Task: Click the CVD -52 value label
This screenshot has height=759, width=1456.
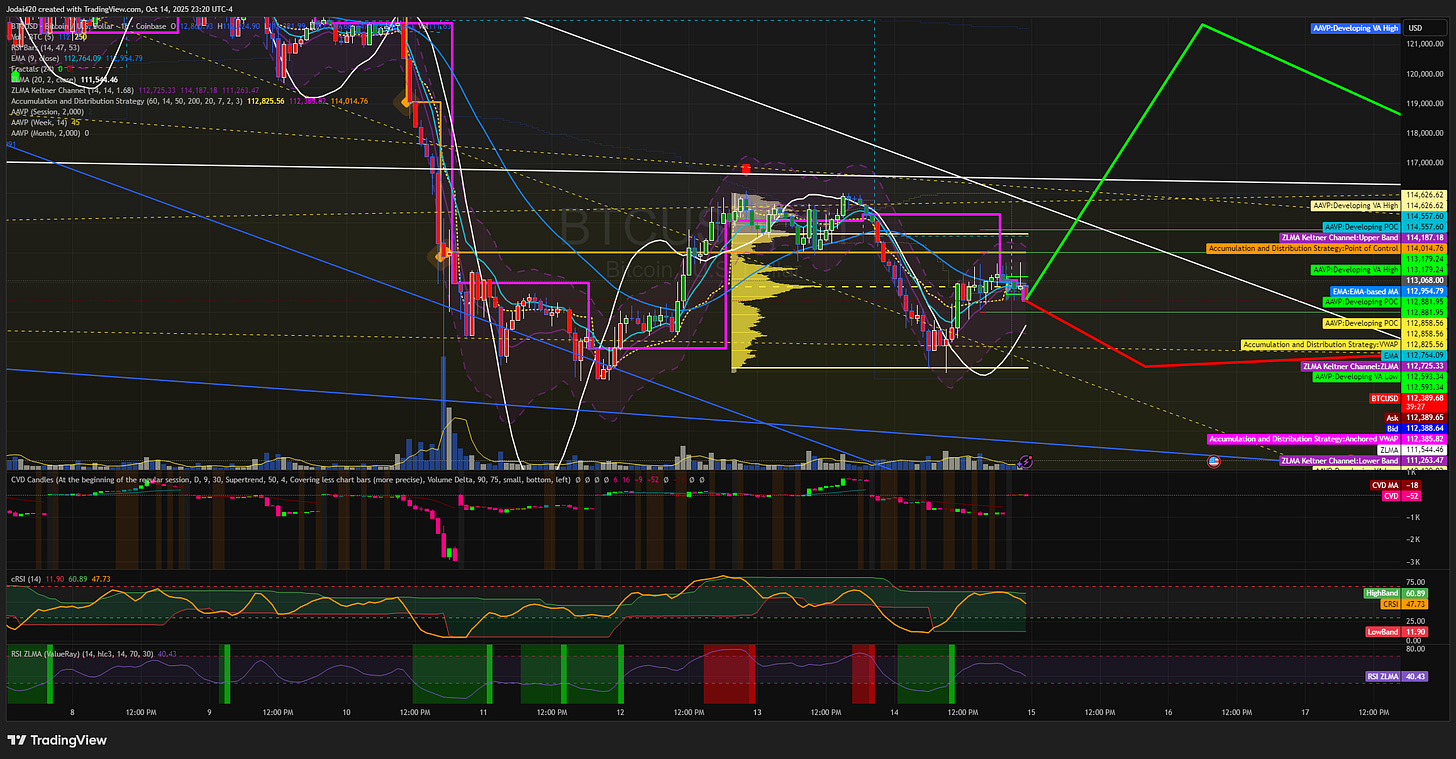Action: [1402, 496]
